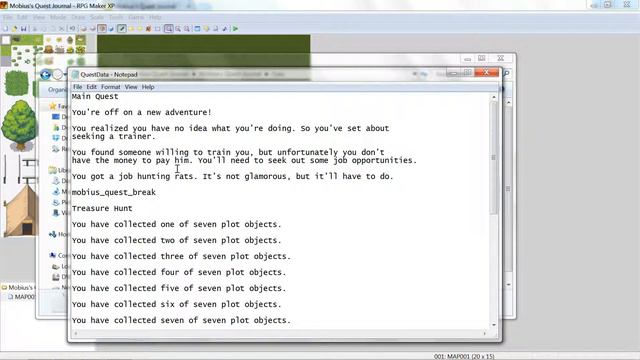Pick the green bush tile in tileset
Image resolution: width=640 pixels, height=360 pixels.
point(16,83)
